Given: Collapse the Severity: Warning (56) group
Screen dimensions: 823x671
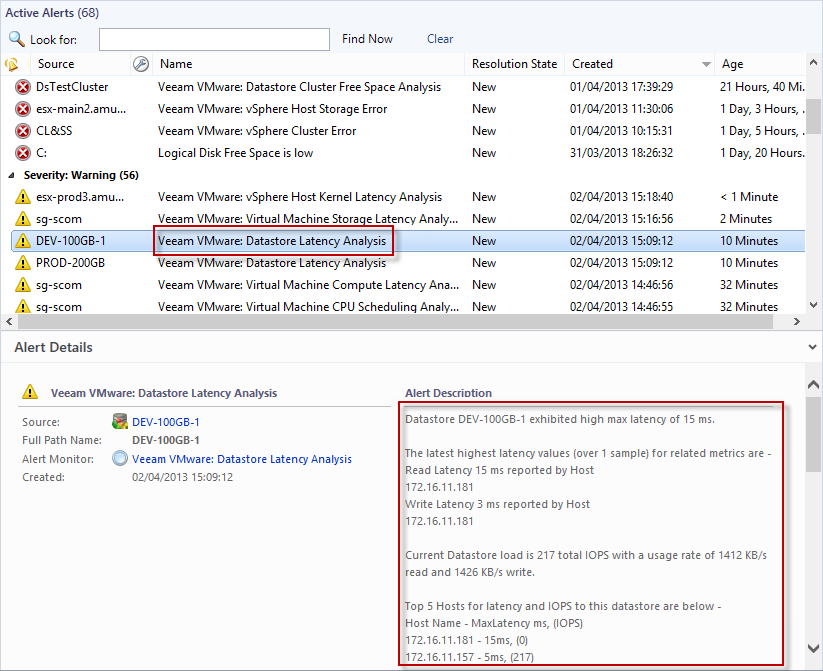Looking at the screenshot, I should (x=11, y=175).
